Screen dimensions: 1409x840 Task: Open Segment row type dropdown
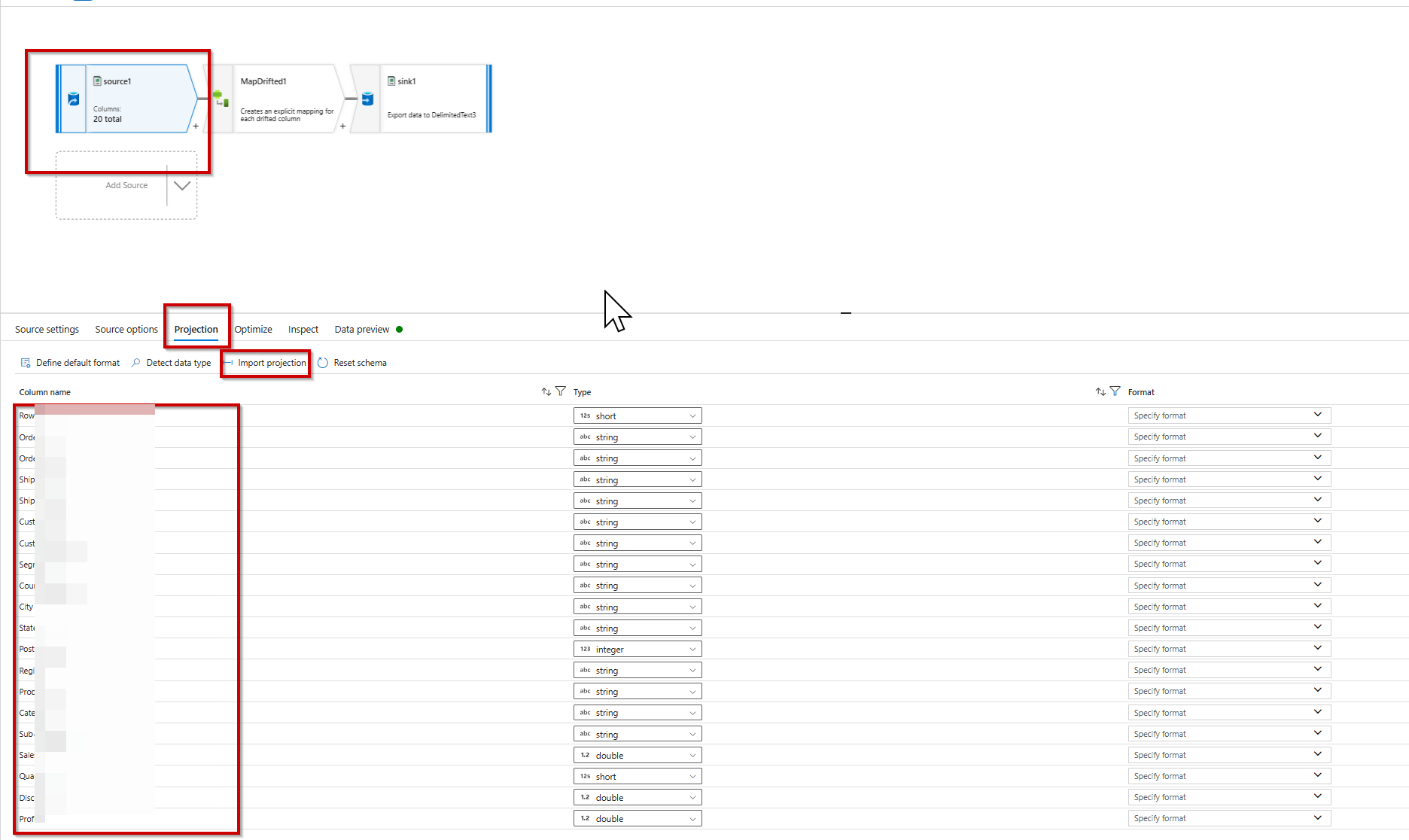click(x=638, y=564)
